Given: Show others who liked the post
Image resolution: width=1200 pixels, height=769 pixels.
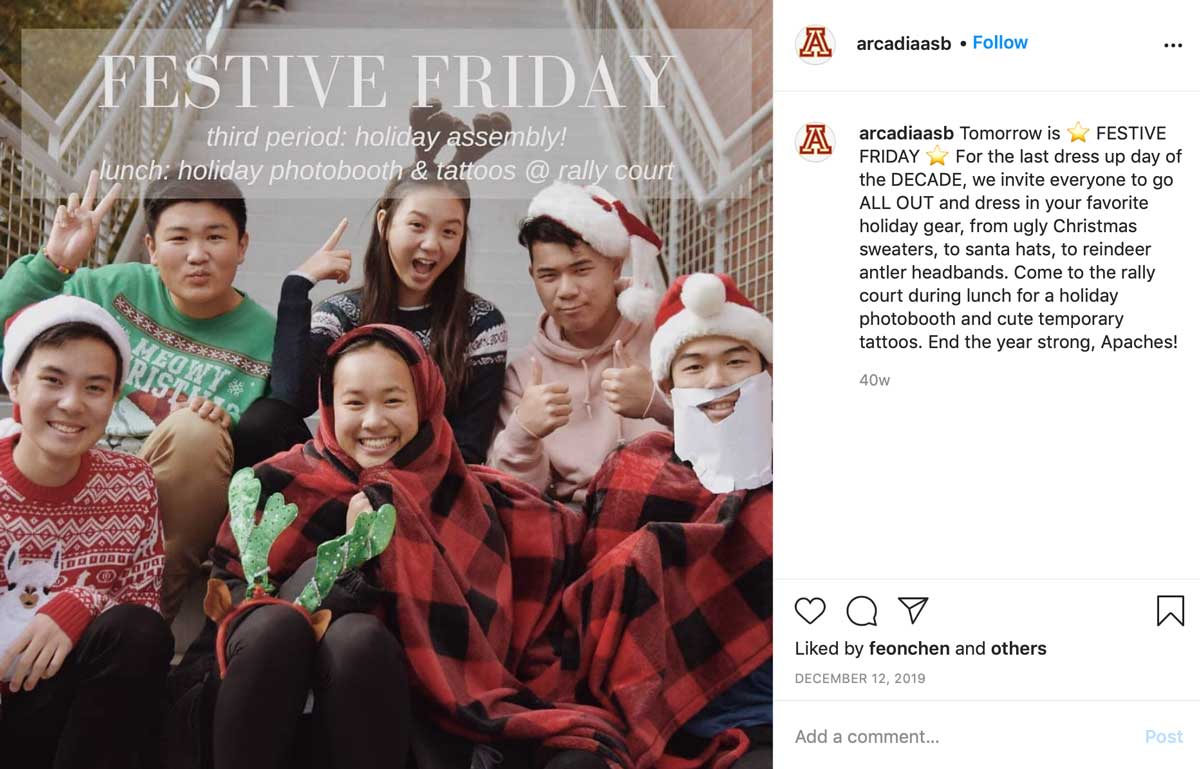Looking at the screenshot, I should [1018, 648].
